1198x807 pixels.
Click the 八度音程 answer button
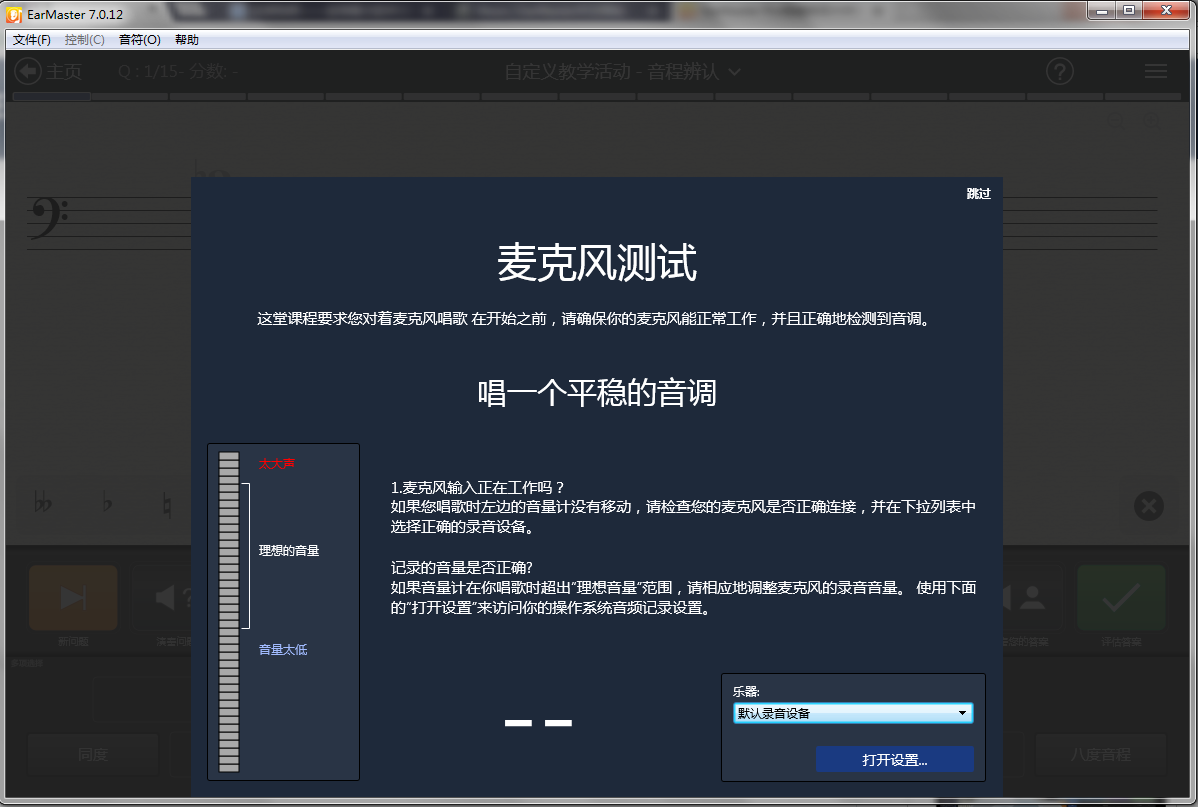coord(1099,754)
